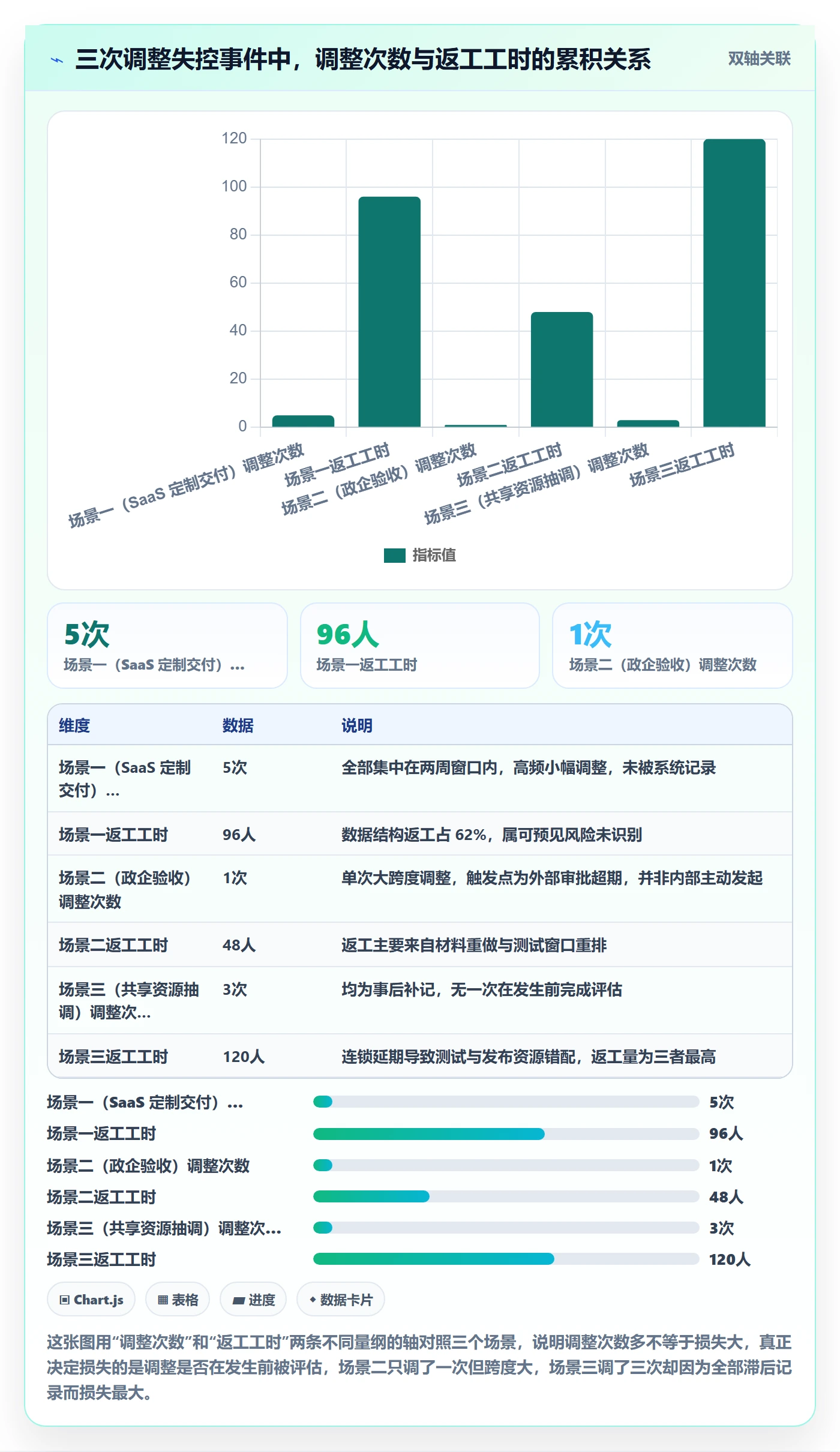Click the Chart.js tag icon
Screen dimensions: 840x1452
[x=65, y=1300]
